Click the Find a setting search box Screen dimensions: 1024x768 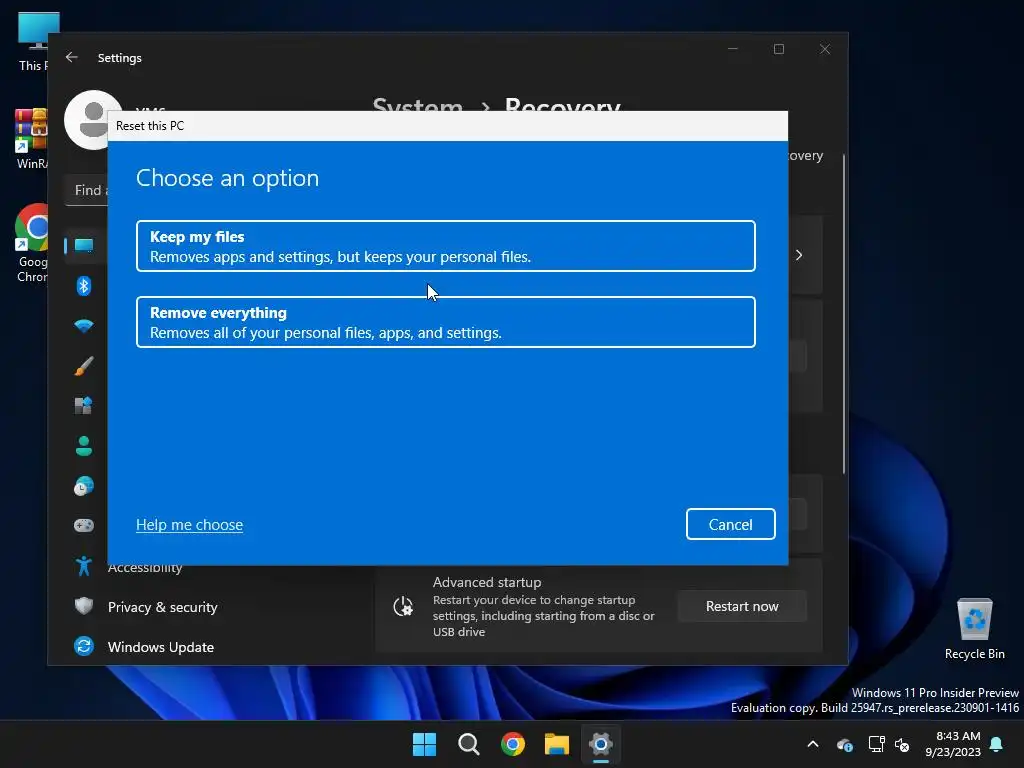[88, 190]
